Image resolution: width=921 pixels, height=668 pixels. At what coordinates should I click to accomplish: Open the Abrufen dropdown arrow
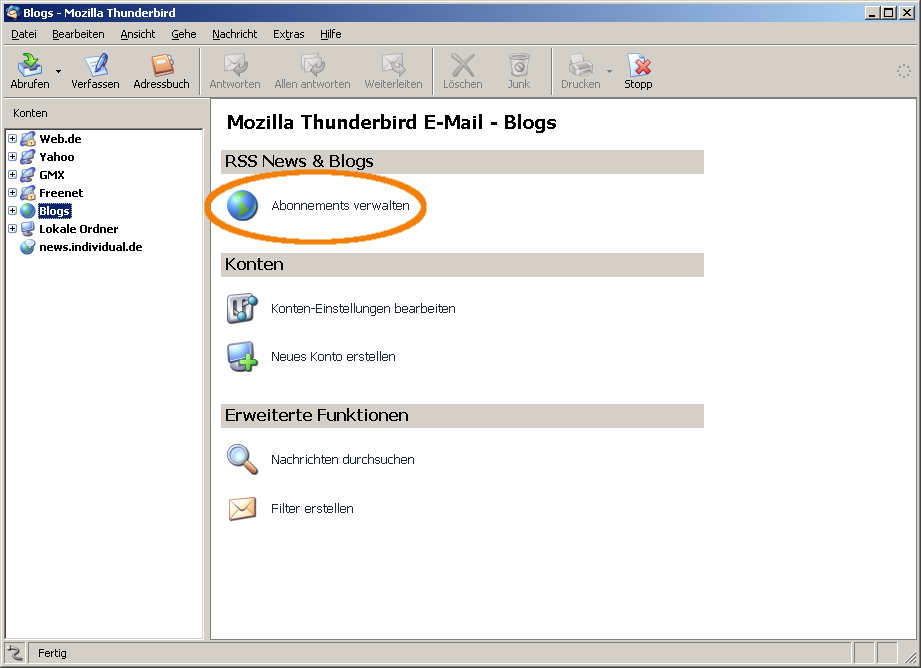(58, 72)
